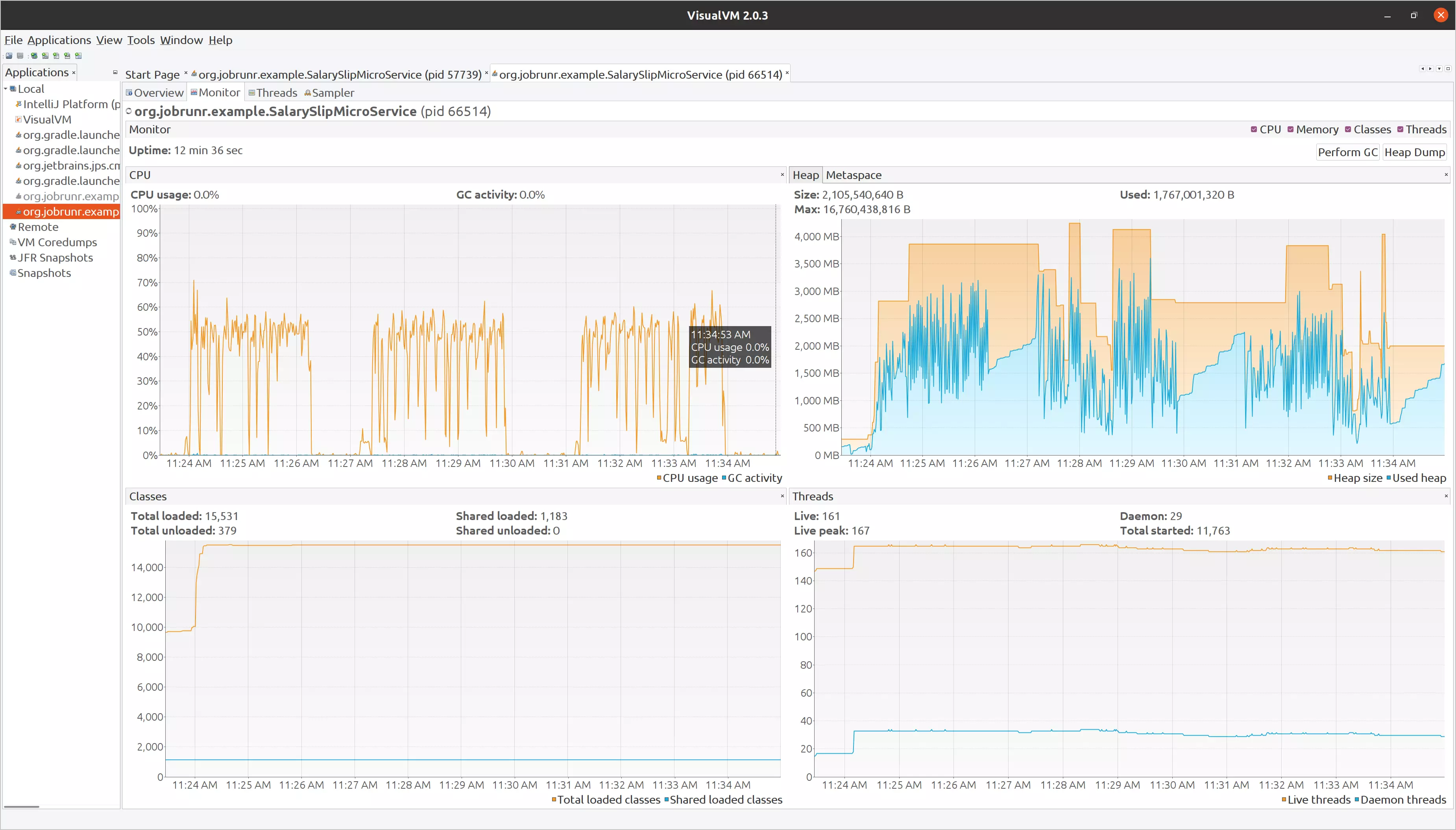This screenshot has height=830, width=1456.
Task: Click the 'Total started: 11,763' threads value
Action: click(1174, 531)
